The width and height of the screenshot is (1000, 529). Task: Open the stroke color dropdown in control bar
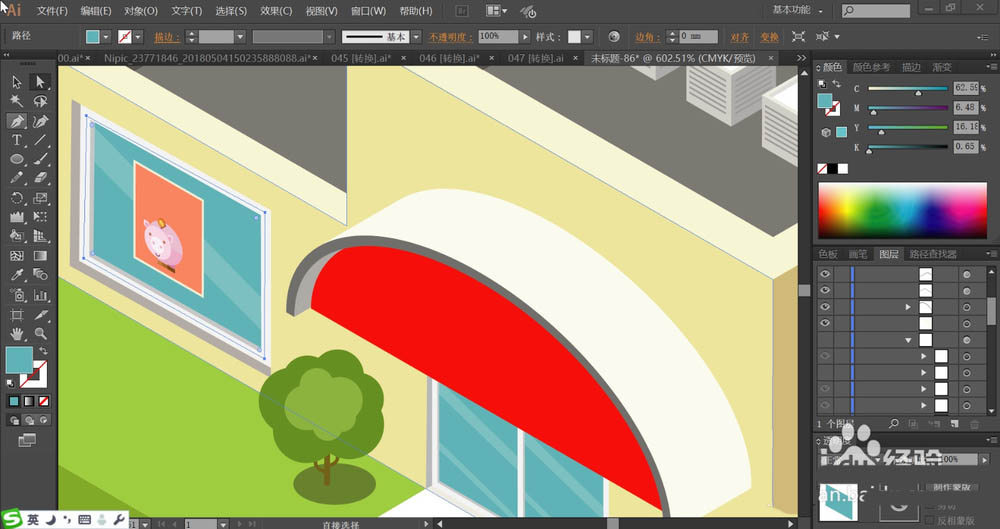(x=138, y=37)
